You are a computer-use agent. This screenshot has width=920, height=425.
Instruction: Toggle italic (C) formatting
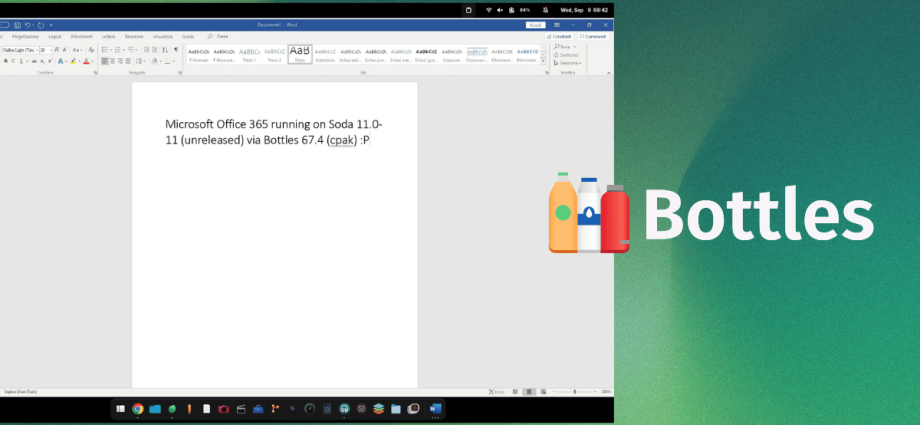pos(13,61)
